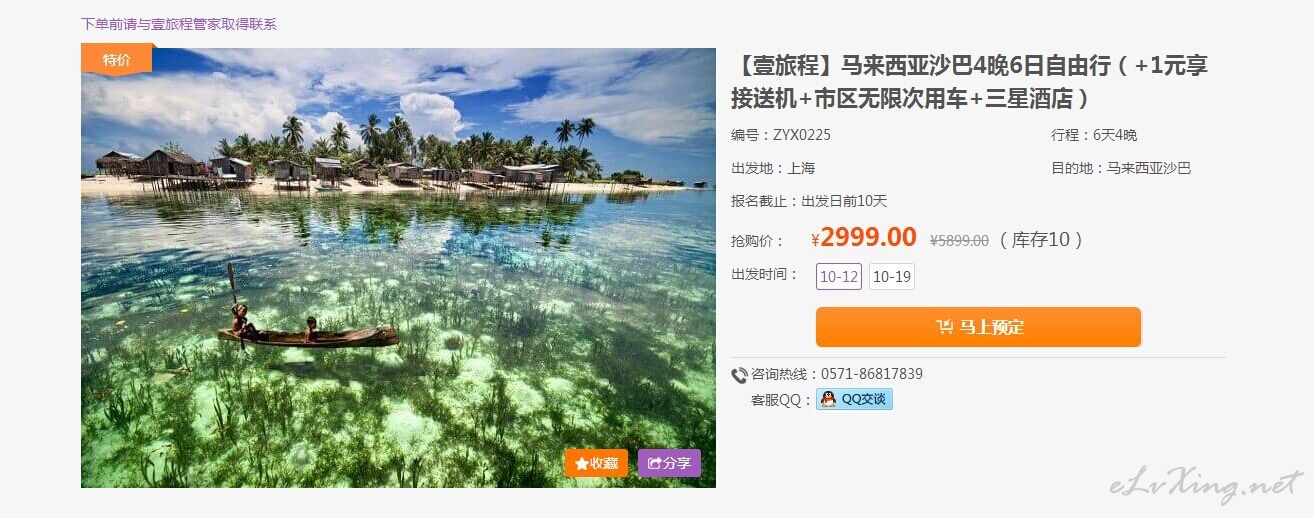Open QQ交谈 chat with customer service

tap(854, 399)
